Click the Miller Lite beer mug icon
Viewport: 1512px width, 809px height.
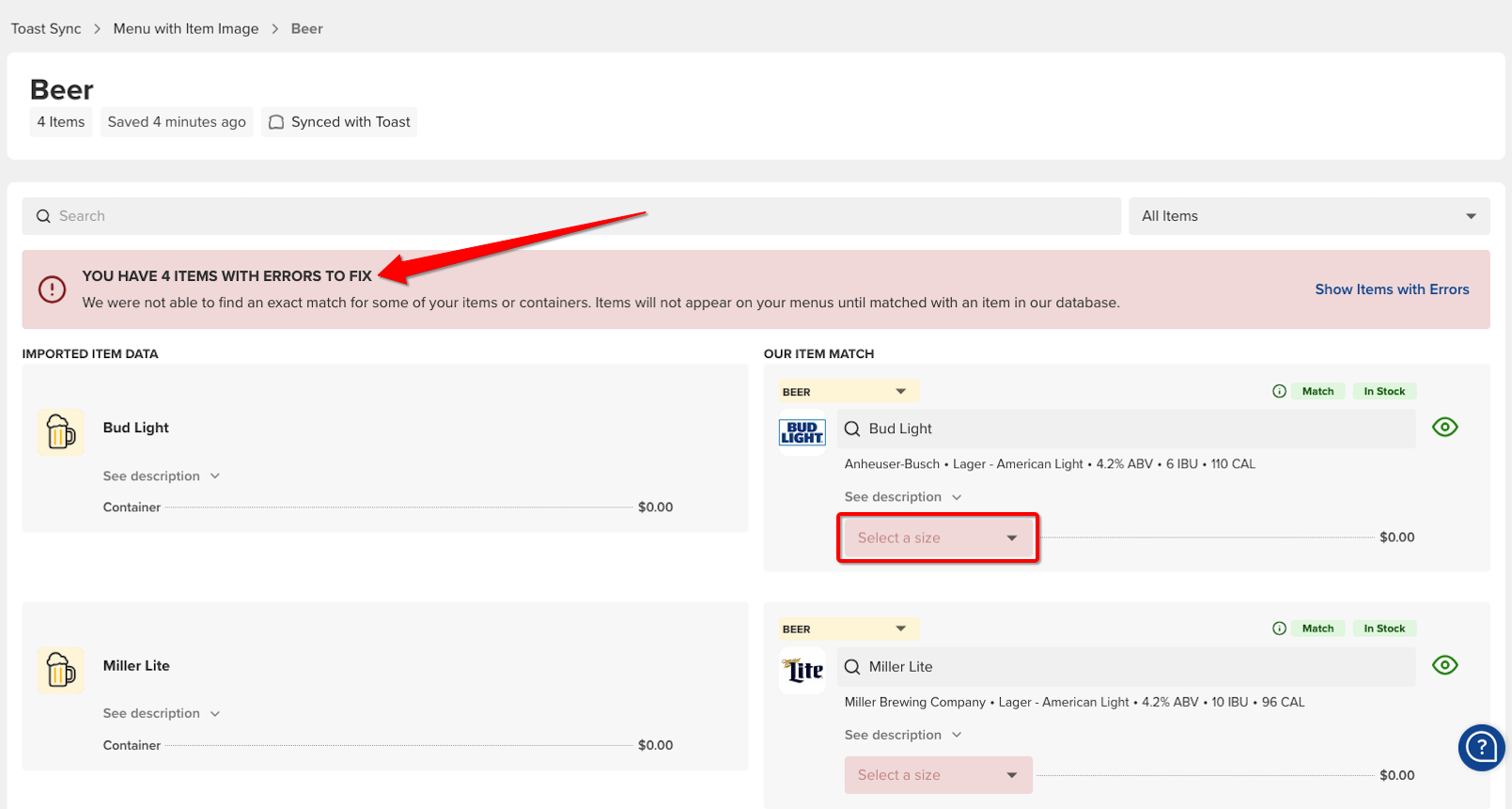tap(61, 671)
